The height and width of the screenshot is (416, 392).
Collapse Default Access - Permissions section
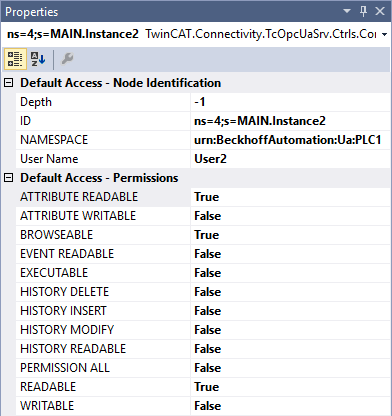(x=9, y=178)
